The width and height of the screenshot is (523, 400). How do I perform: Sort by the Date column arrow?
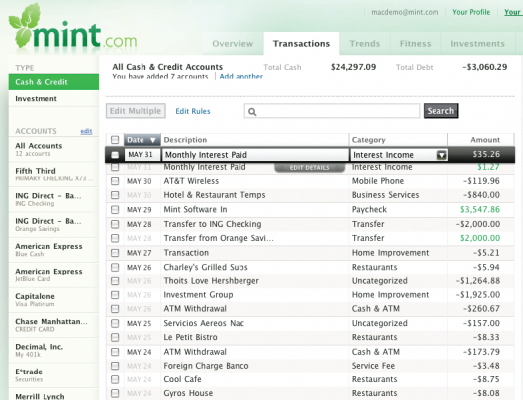153,140
